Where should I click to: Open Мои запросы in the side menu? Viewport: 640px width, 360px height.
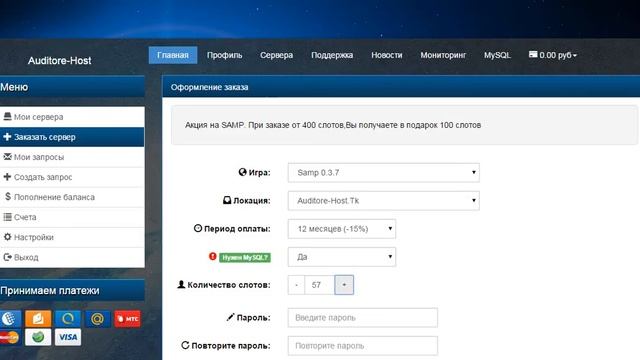(72, 157)
